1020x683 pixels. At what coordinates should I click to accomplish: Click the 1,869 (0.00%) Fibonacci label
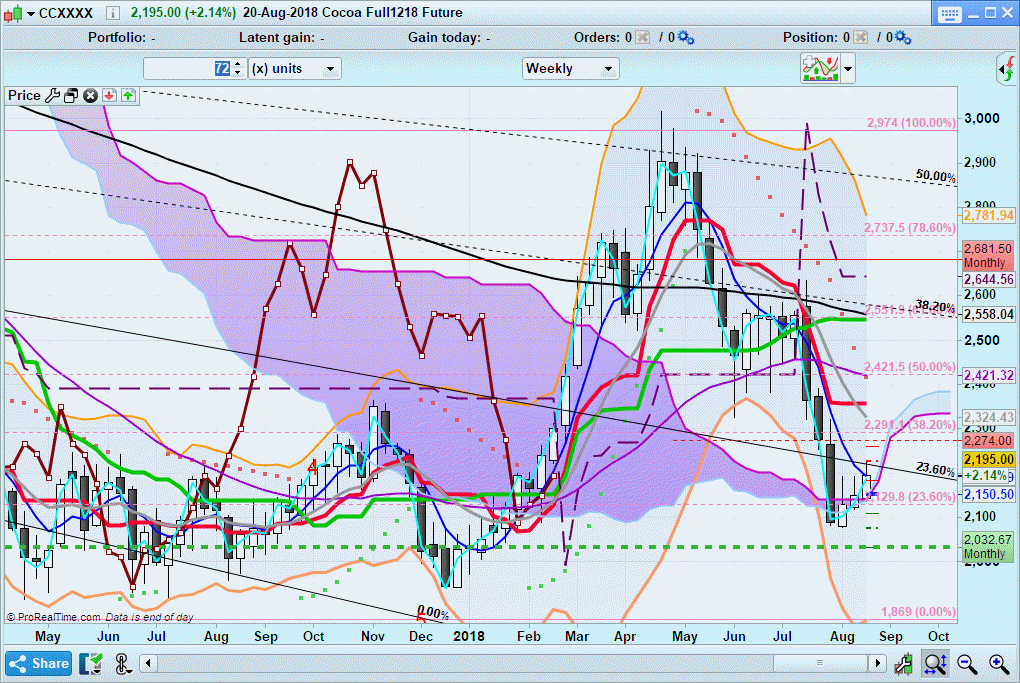(918, 611)
